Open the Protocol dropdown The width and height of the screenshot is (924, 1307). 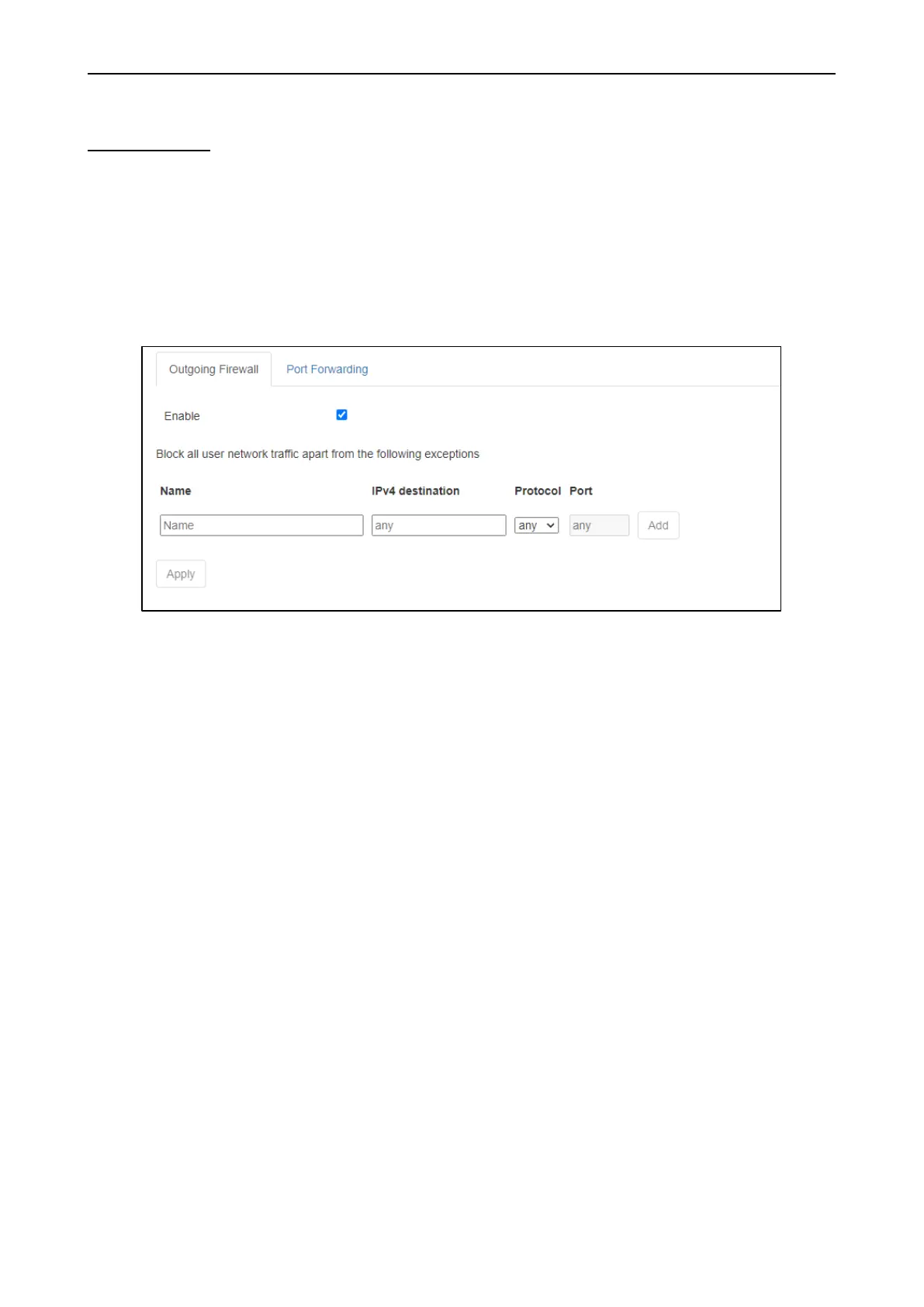[x=536, y=525]
